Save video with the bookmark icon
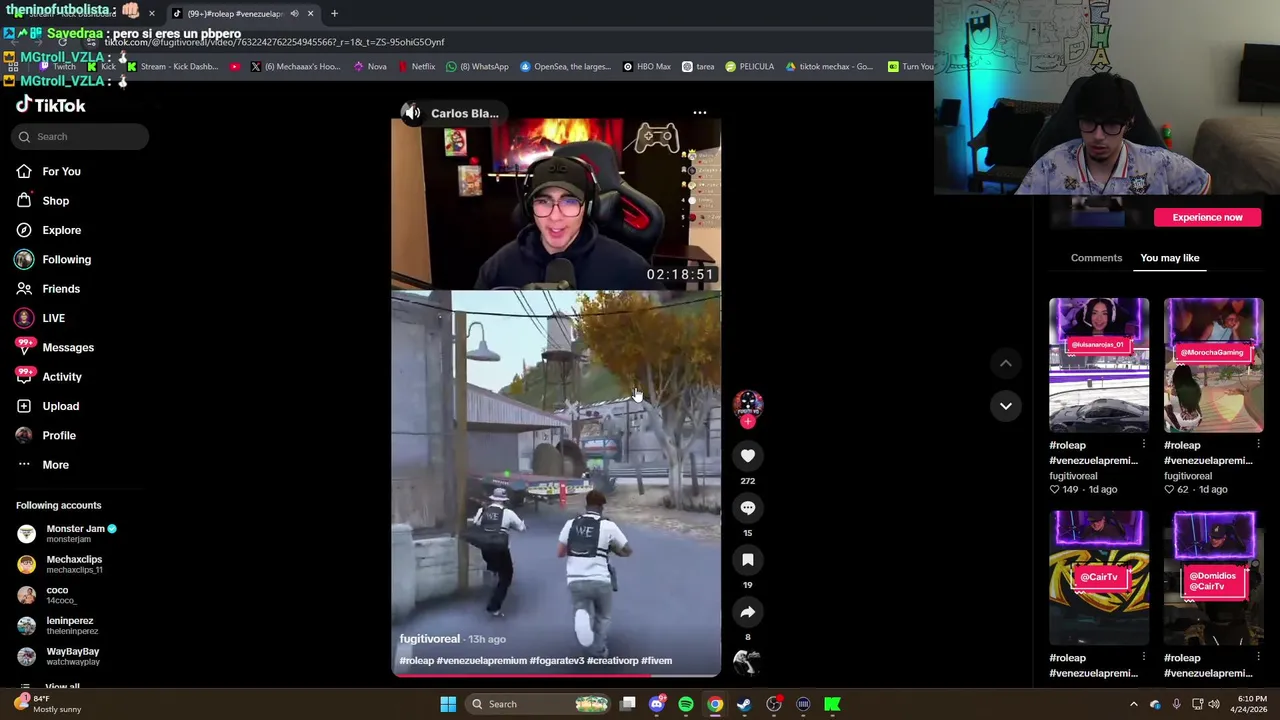1280x720 pixels. 747,560
